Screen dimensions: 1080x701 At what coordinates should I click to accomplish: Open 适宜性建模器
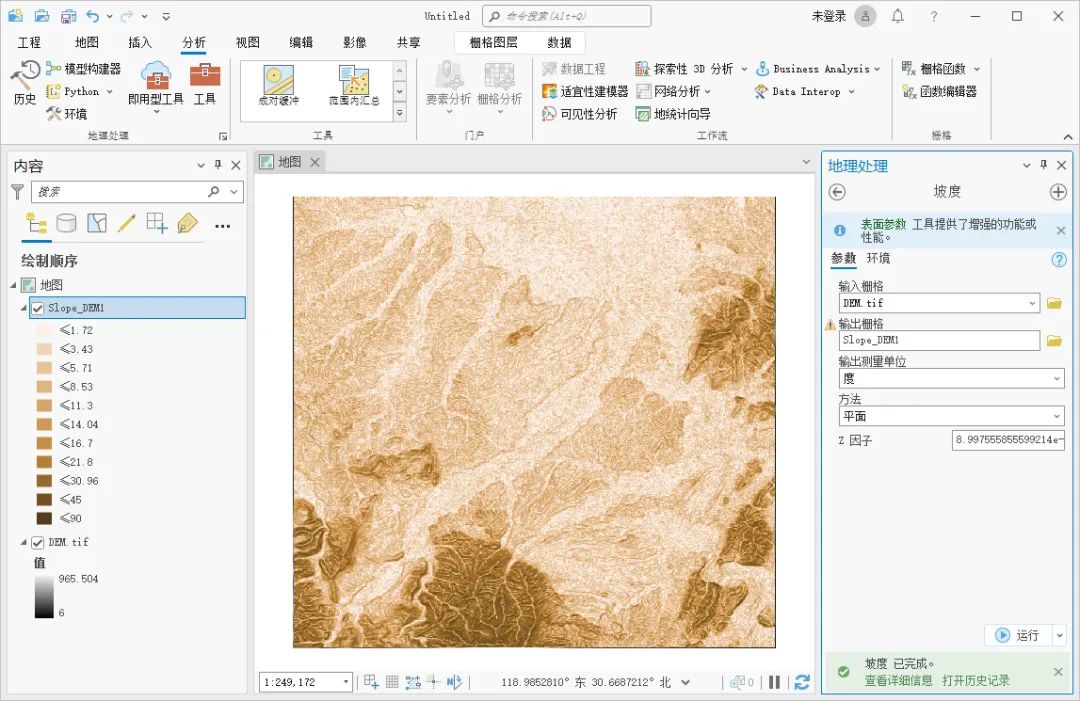click(x=585, y=91)
